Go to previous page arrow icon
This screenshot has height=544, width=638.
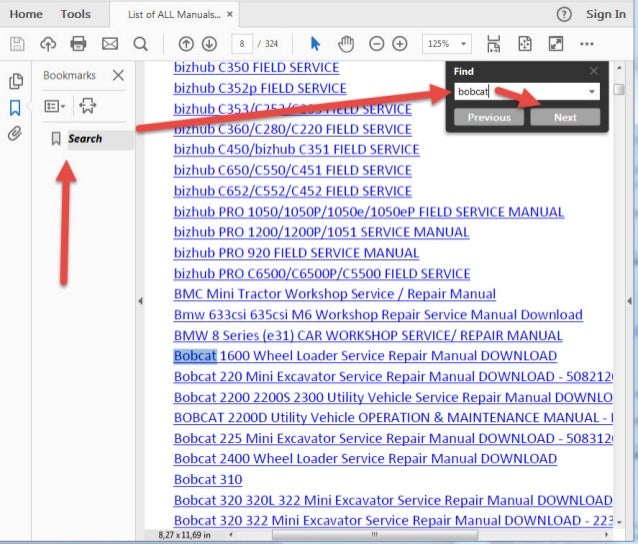(186, 44)
